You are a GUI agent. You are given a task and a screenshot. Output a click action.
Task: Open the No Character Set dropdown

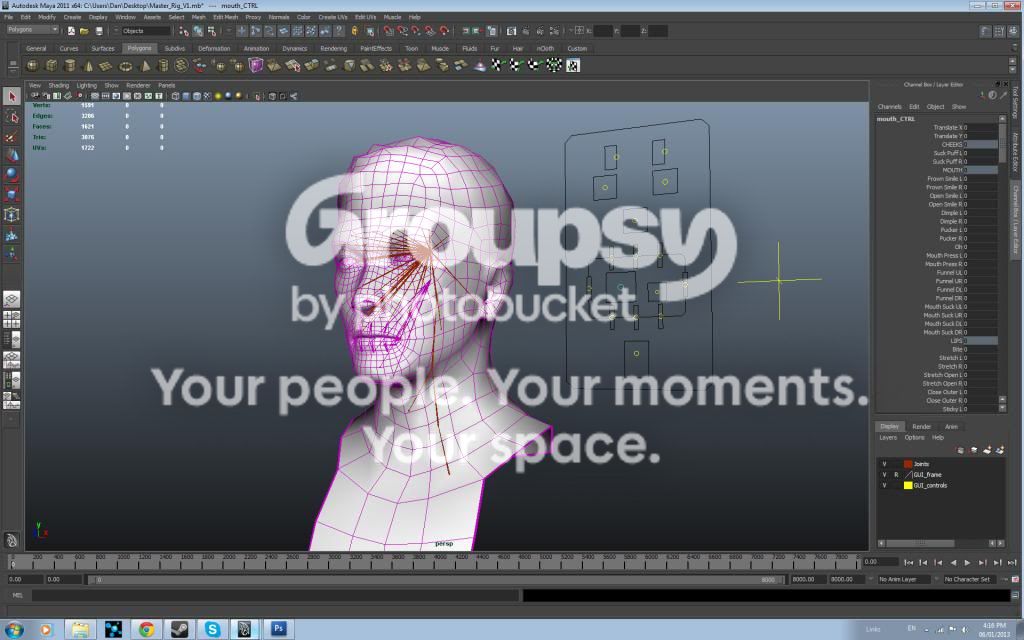pyautogui.click(x=971, y=579)
